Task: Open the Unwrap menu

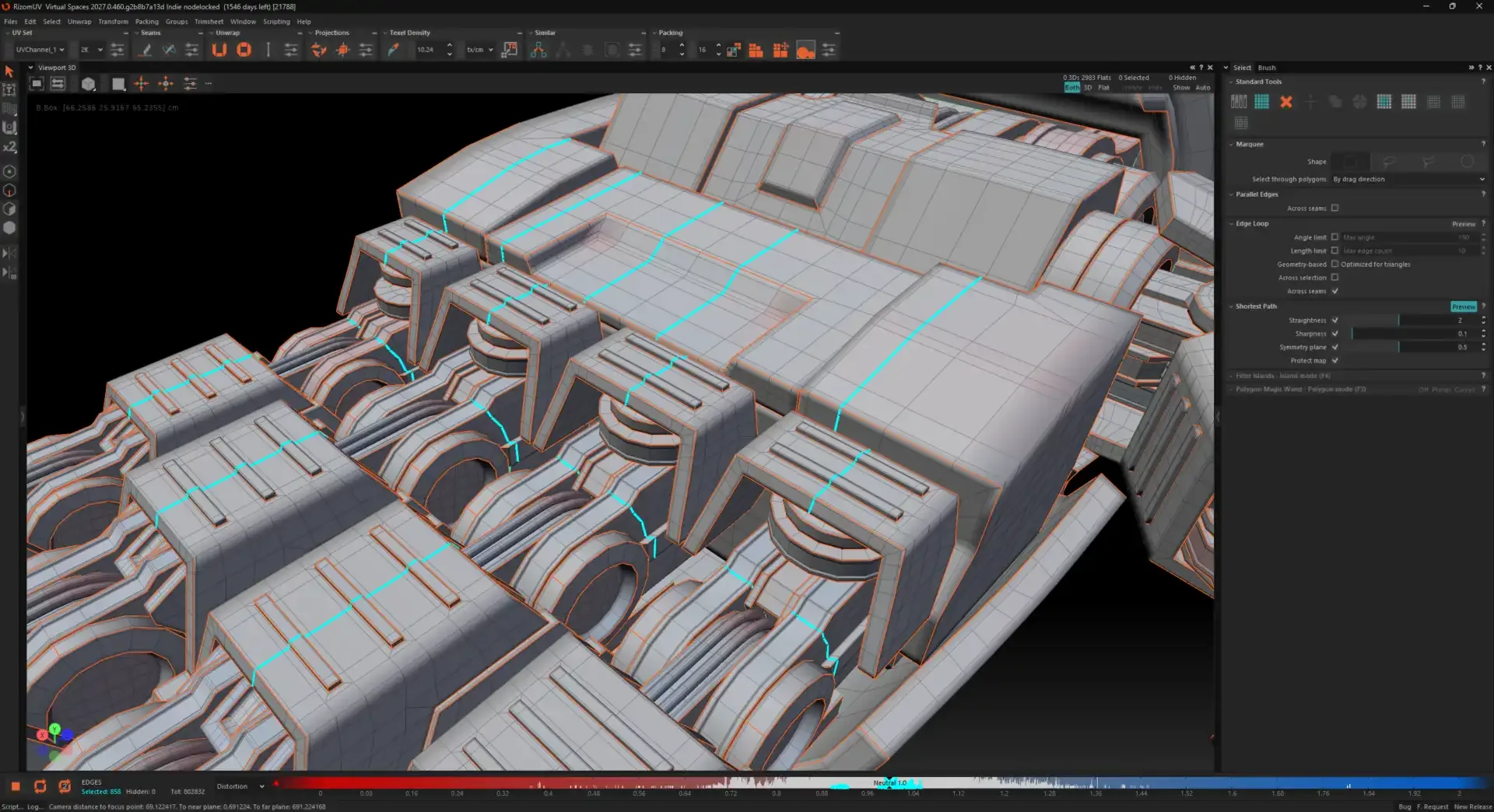Action: tap(79, 22)
